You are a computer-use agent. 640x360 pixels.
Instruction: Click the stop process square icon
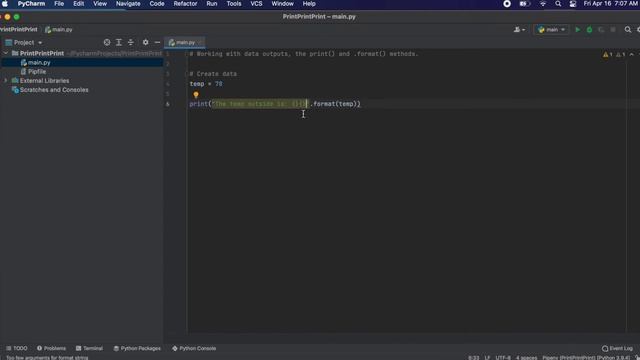point(613,30)
